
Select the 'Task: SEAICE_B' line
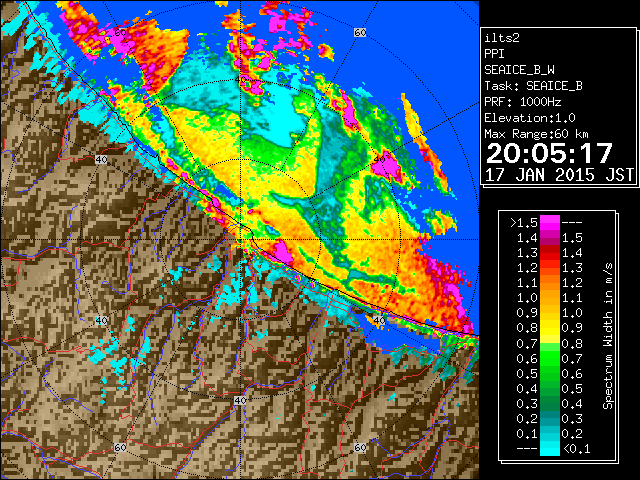pos(533,86)
